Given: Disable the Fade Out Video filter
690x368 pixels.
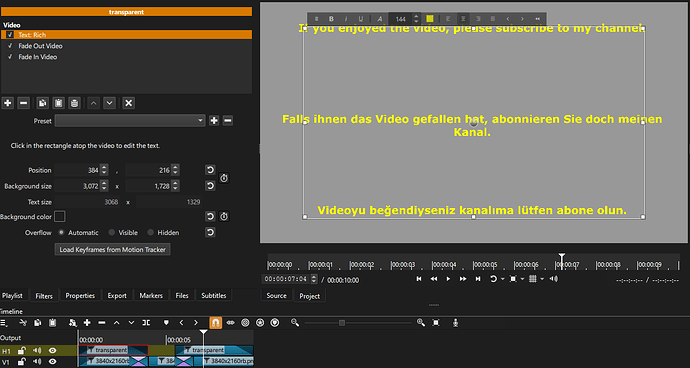Looking at the screenshot, I should click(10, 46).
